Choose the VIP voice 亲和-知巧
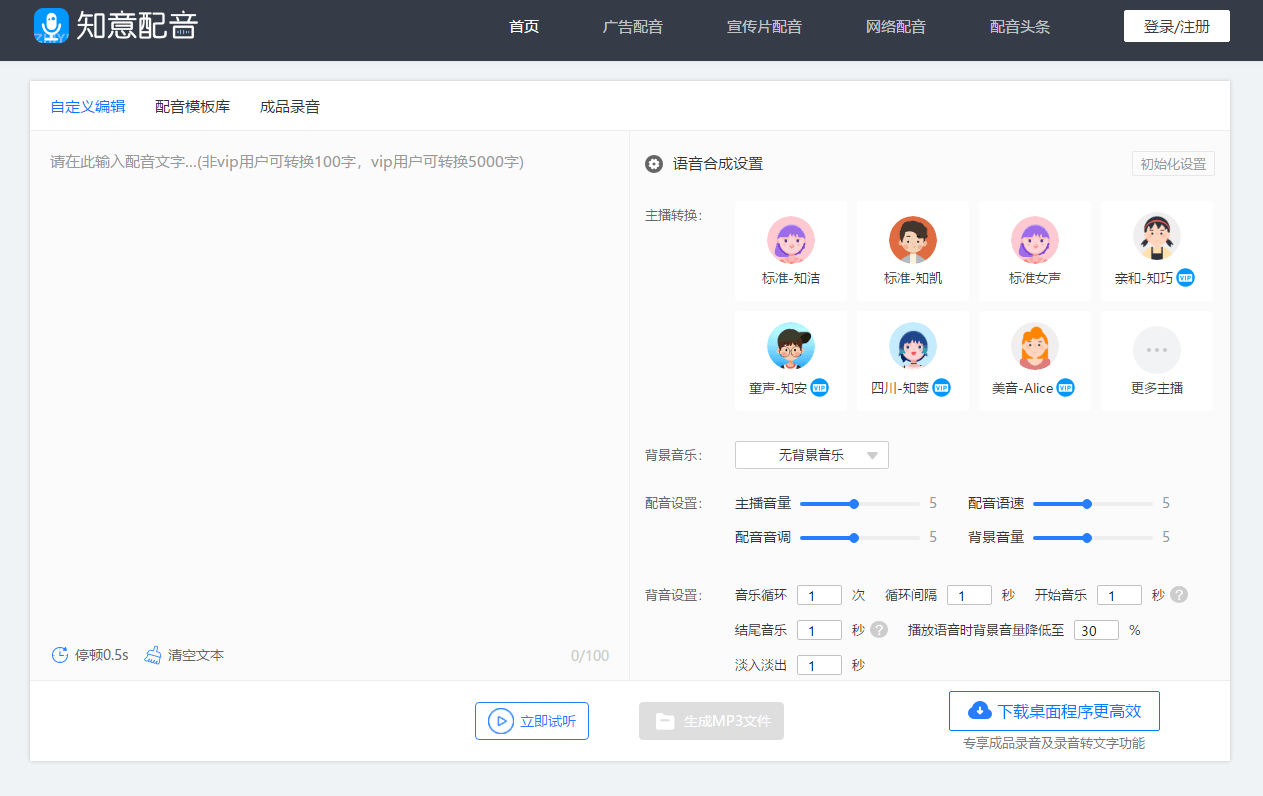Image resolution: width=1263 pixels, height=796 pixels. [1156, 250]
